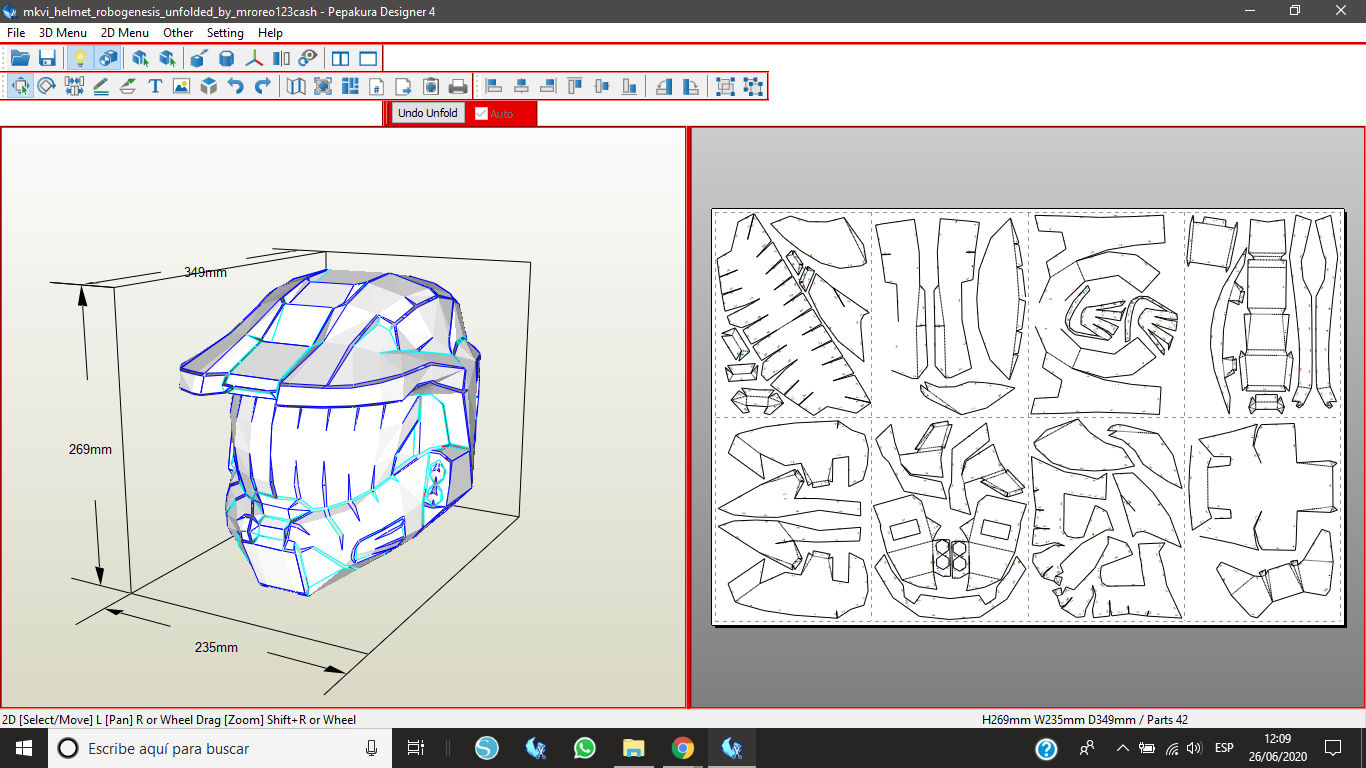Image resolution: width=1366 pixels, height=768 pixels.
Task: Switch to the split two-pane view
Action: point(341,58)
